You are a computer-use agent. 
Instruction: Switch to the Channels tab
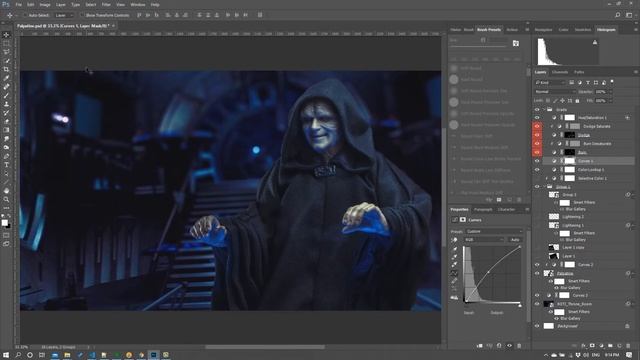click(x=560, y=72)
